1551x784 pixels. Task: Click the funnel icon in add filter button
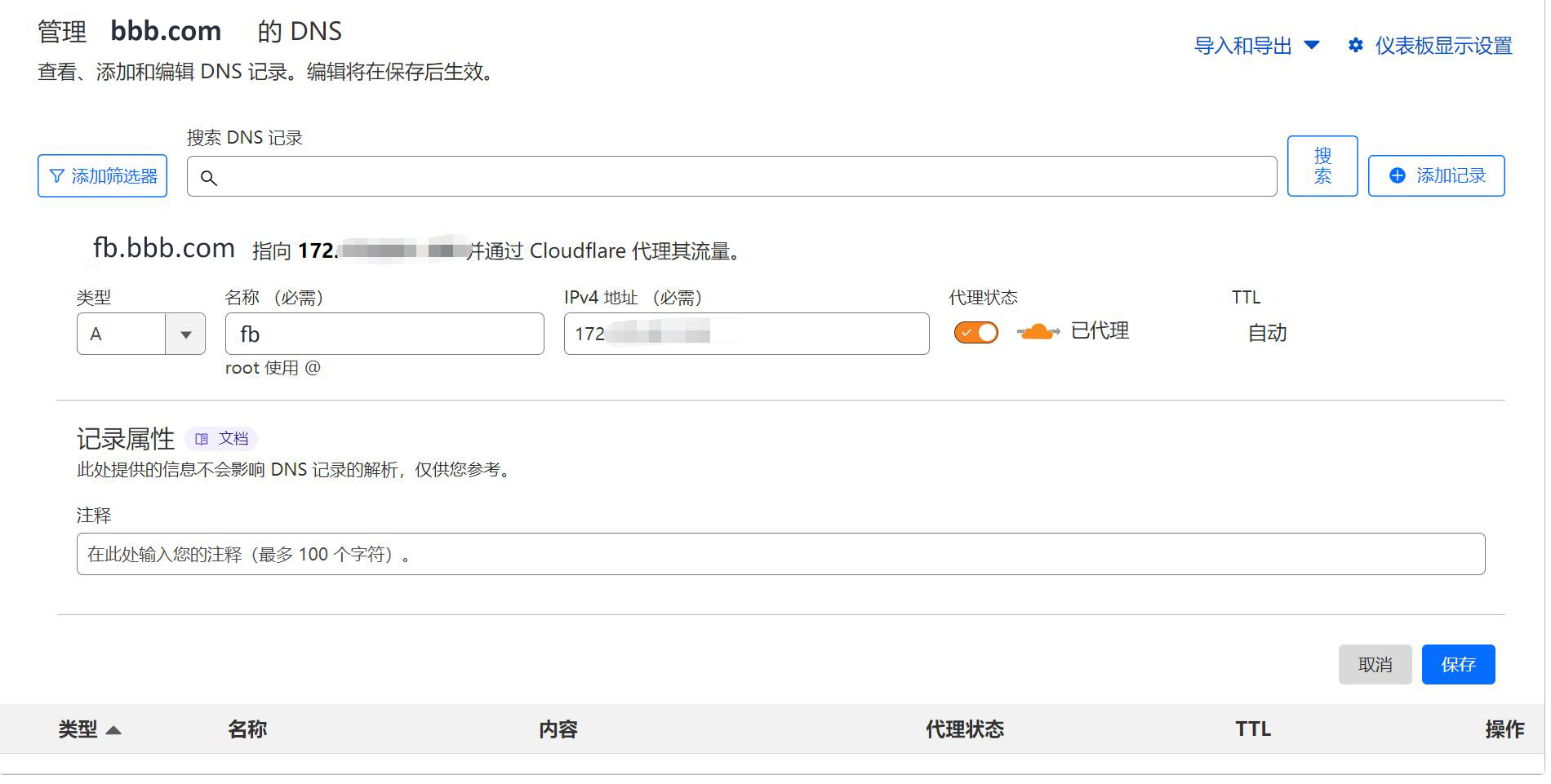point(56,176)
